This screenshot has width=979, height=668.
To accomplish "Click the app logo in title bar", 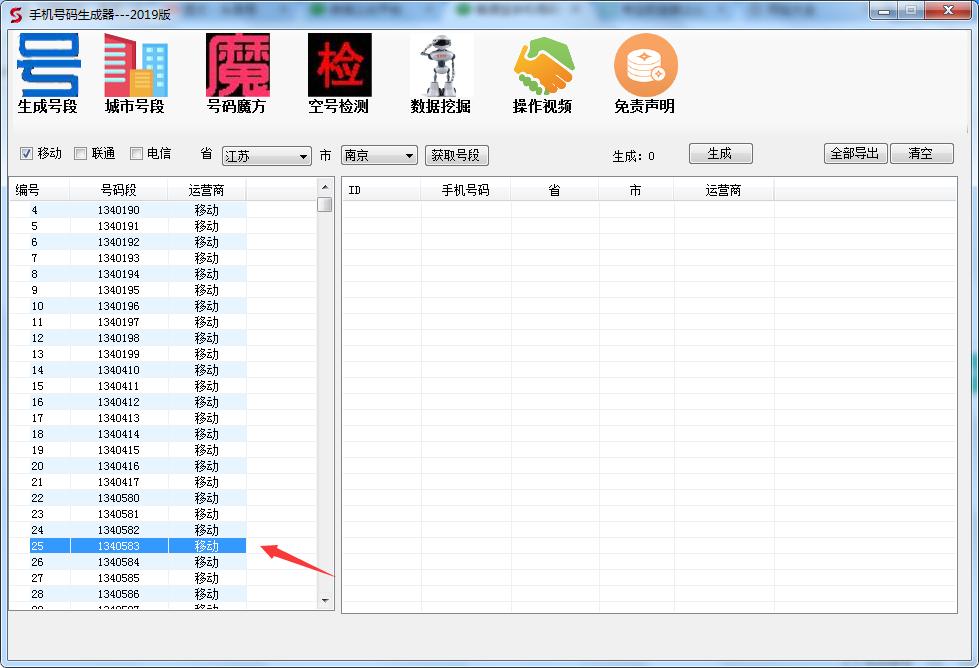I will point(16,14).
